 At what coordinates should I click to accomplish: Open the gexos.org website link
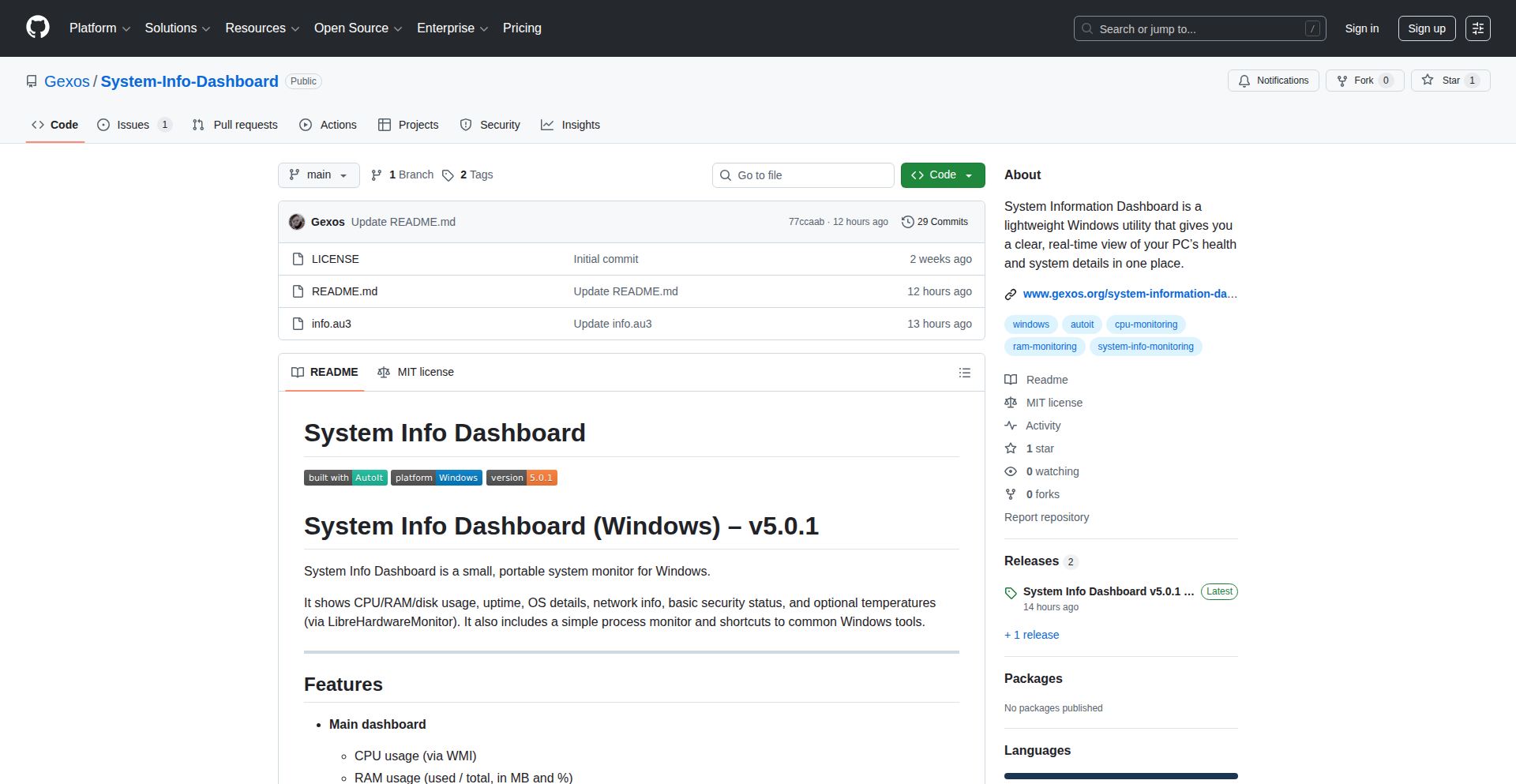click(x=1129, y=294)
